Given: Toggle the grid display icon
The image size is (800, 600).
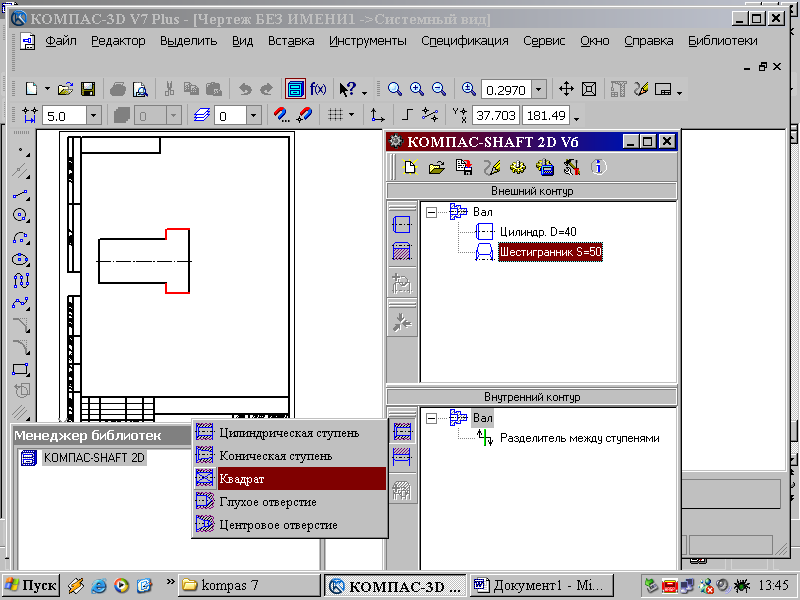Looking at the screenshot, I should [335, 115].
